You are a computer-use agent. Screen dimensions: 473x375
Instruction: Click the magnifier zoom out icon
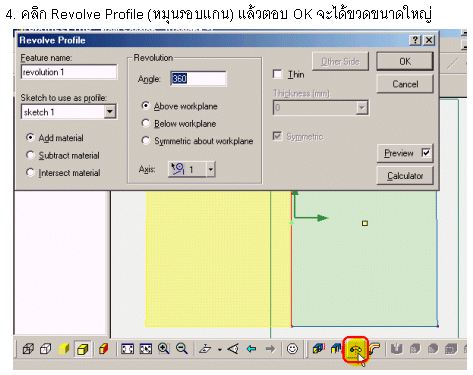point(182,349)
